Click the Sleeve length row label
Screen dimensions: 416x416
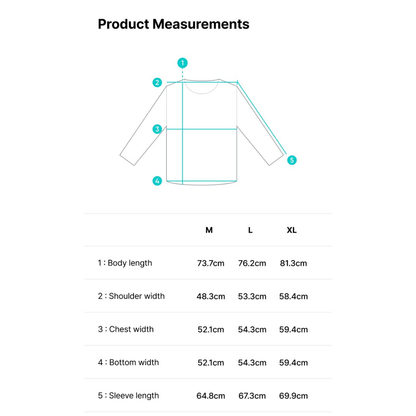[x=128, y=396]
